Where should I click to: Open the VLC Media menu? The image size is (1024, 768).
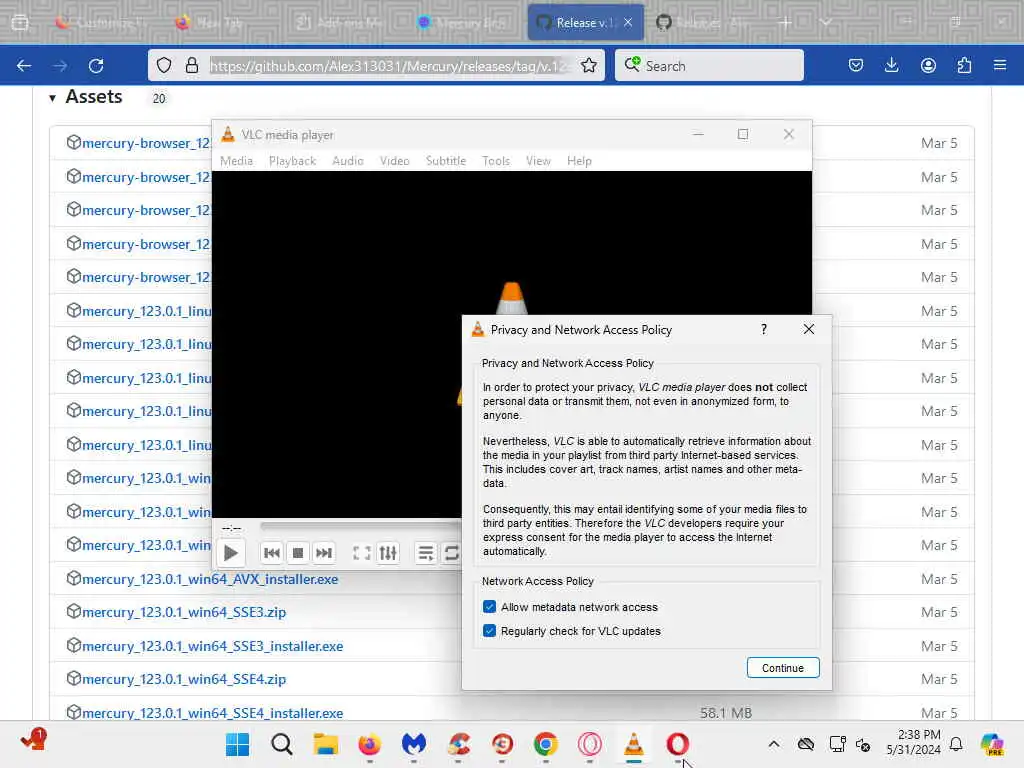(236, 161)
